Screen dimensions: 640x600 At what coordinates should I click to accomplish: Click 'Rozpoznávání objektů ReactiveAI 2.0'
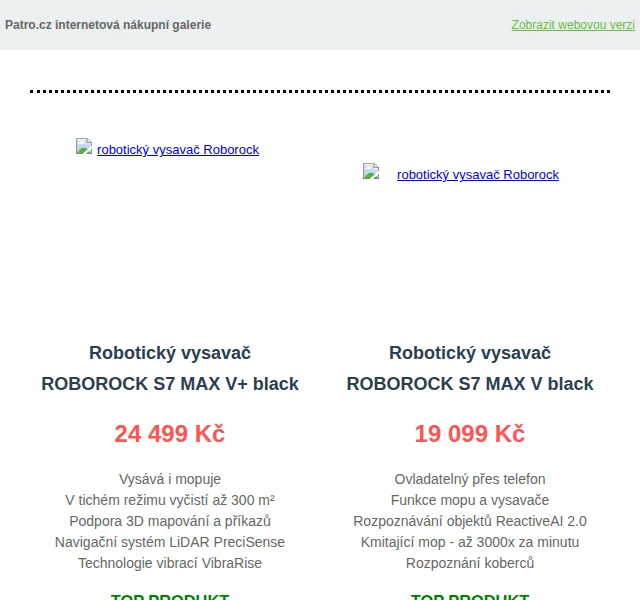coord(470,521)
